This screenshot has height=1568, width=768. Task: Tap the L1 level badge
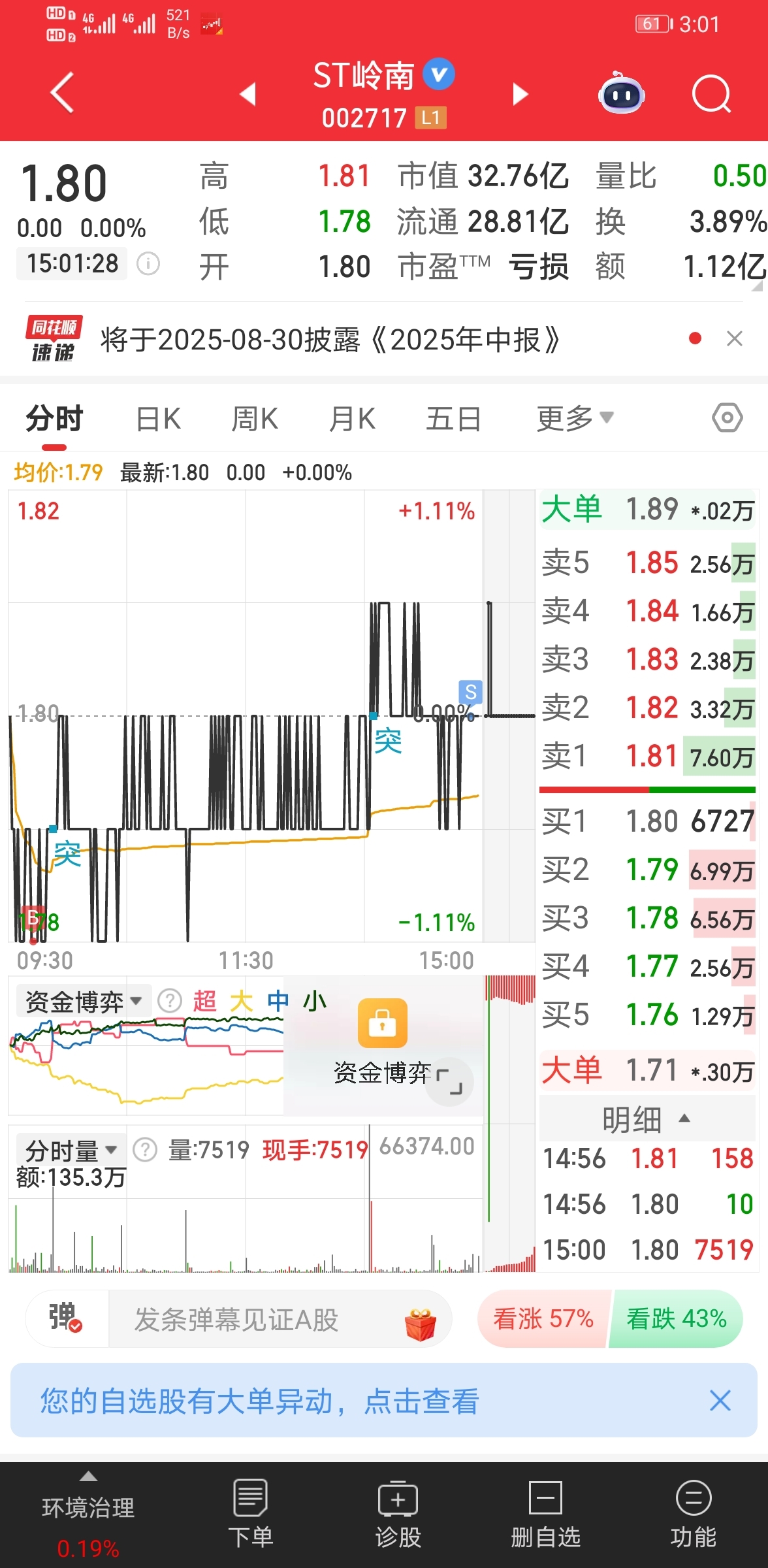pos(431,118)
